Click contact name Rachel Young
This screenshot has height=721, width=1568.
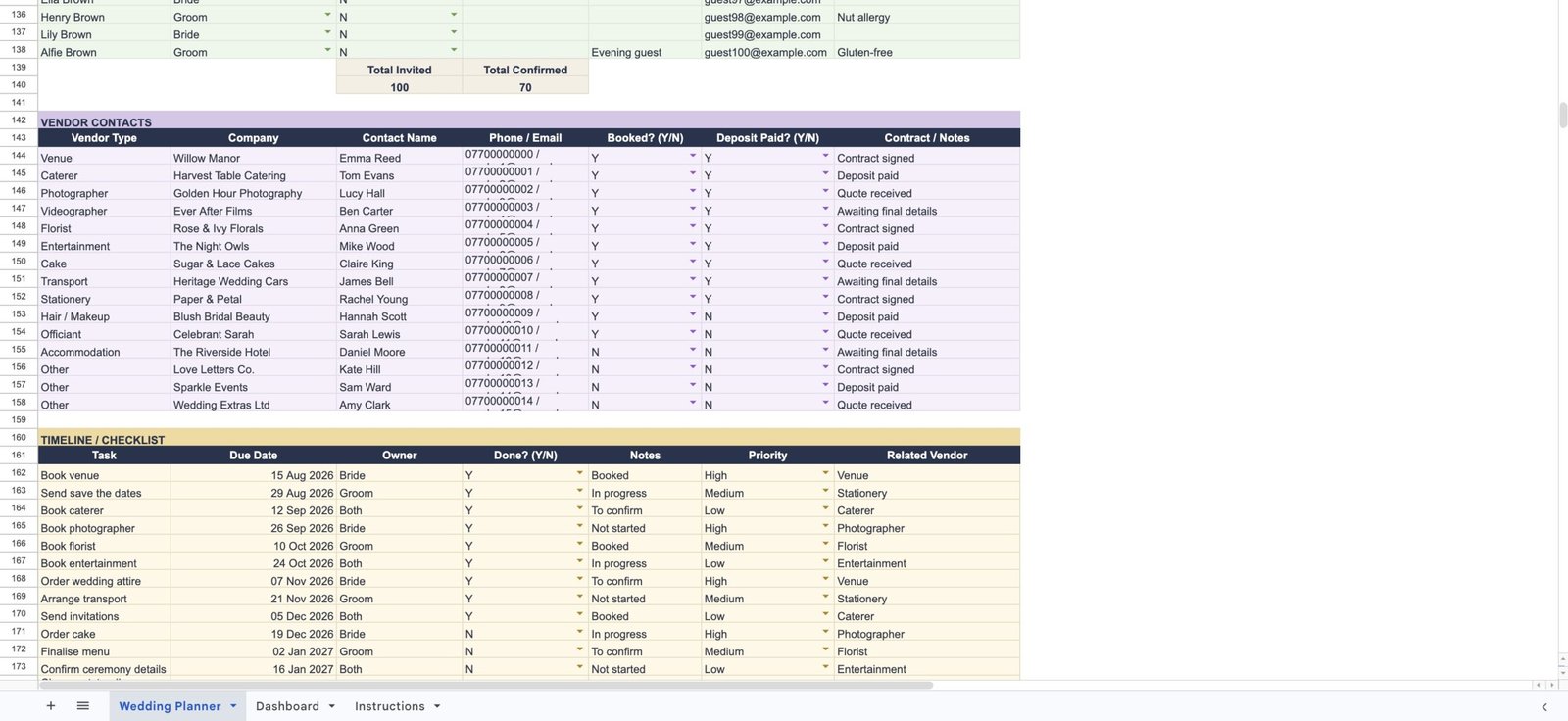point(399,299)
